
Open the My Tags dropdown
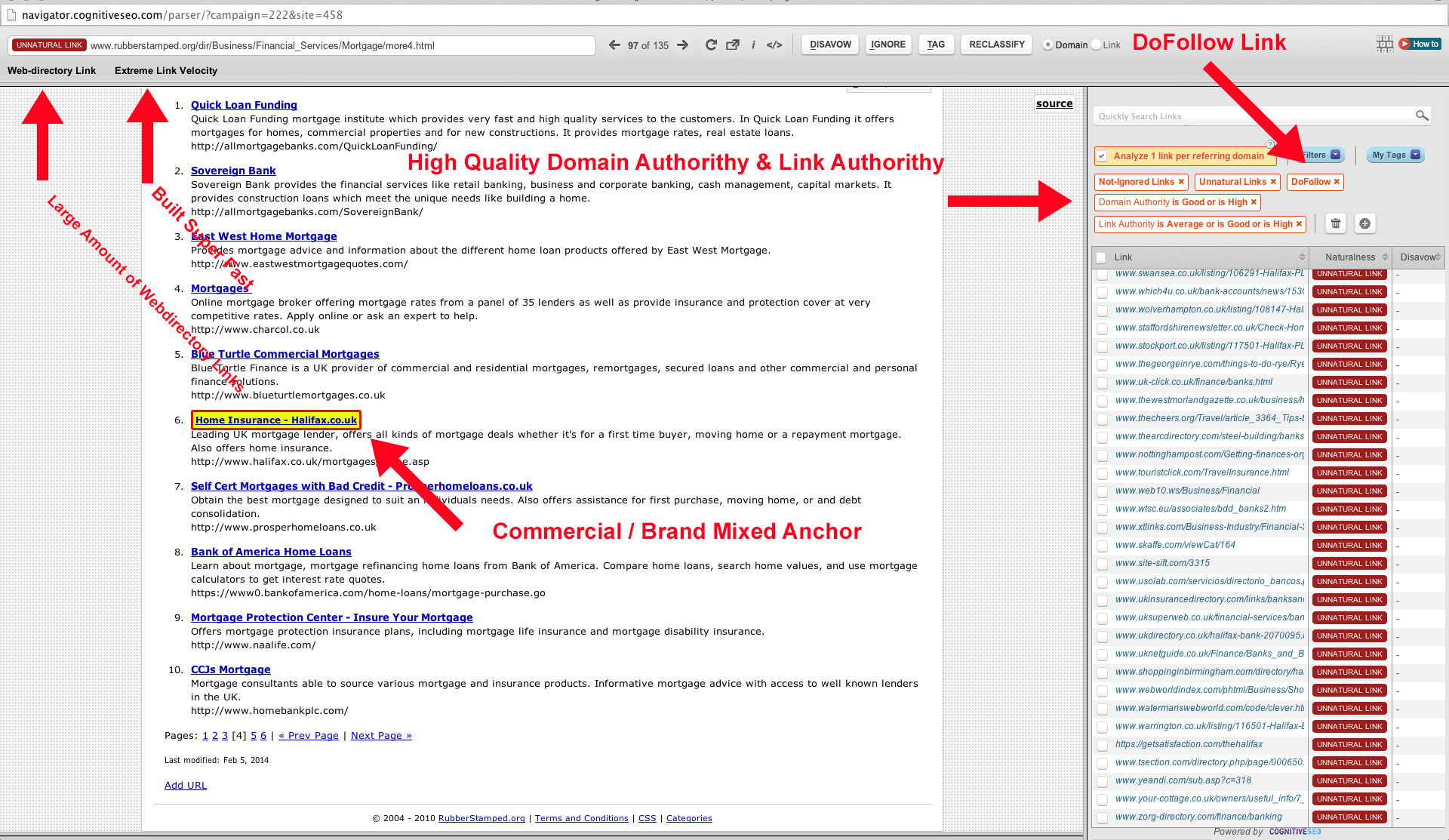1395,155
